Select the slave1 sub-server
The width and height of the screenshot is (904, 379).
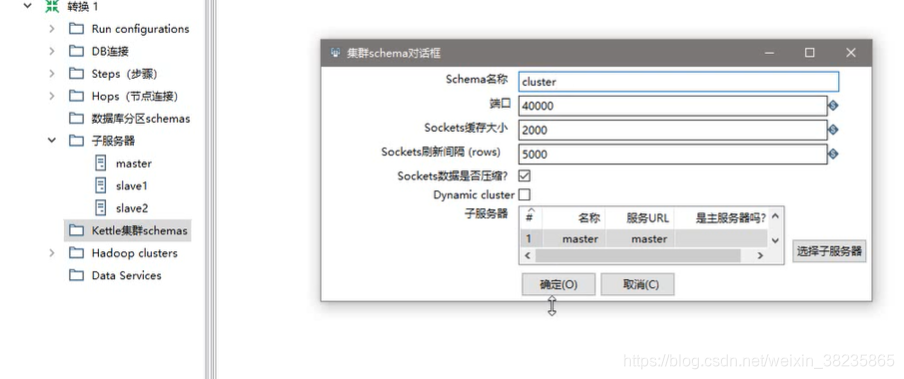point(132,186)
